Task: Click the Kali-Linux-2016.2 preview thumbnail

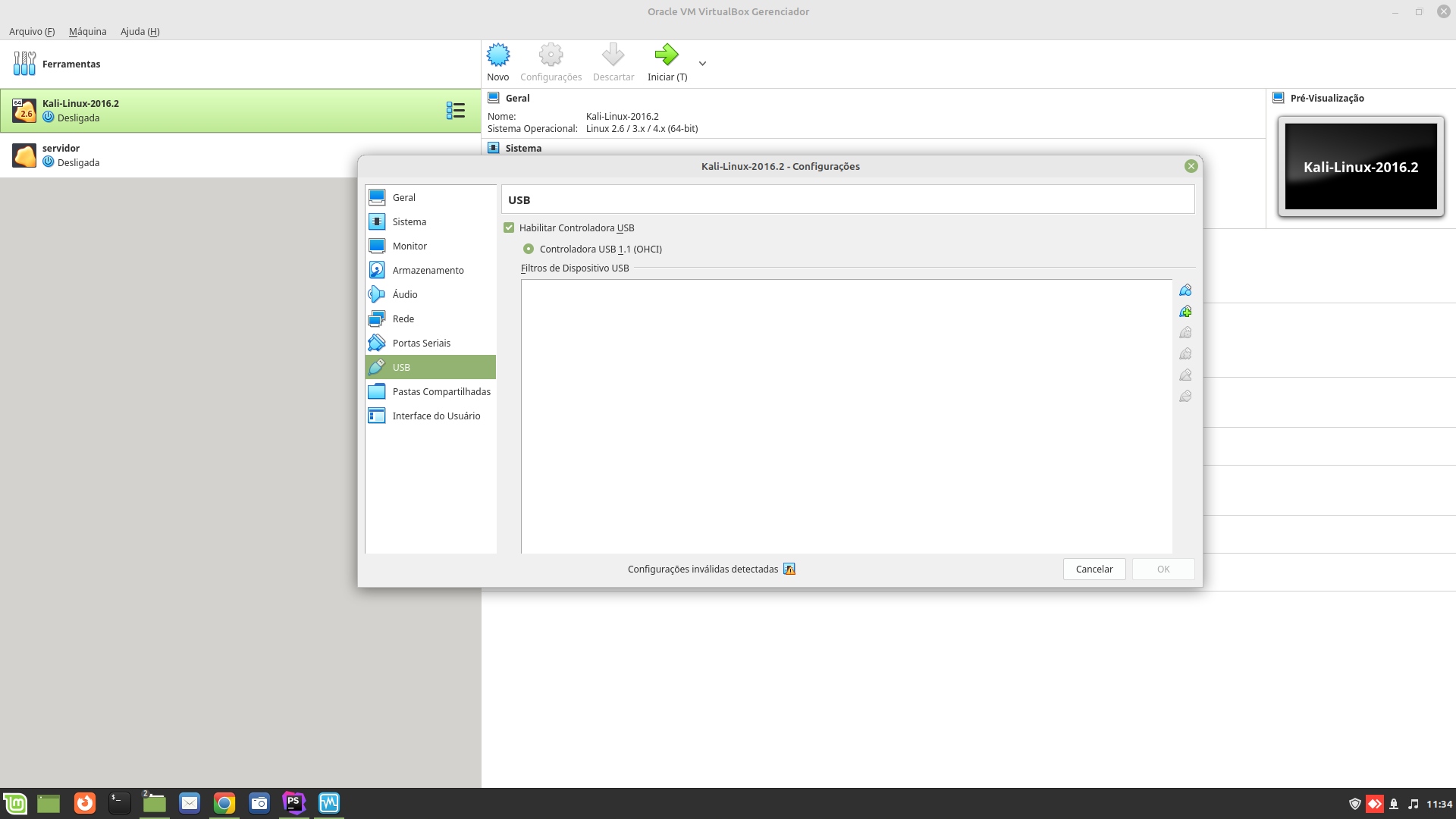Action: 1360,166
